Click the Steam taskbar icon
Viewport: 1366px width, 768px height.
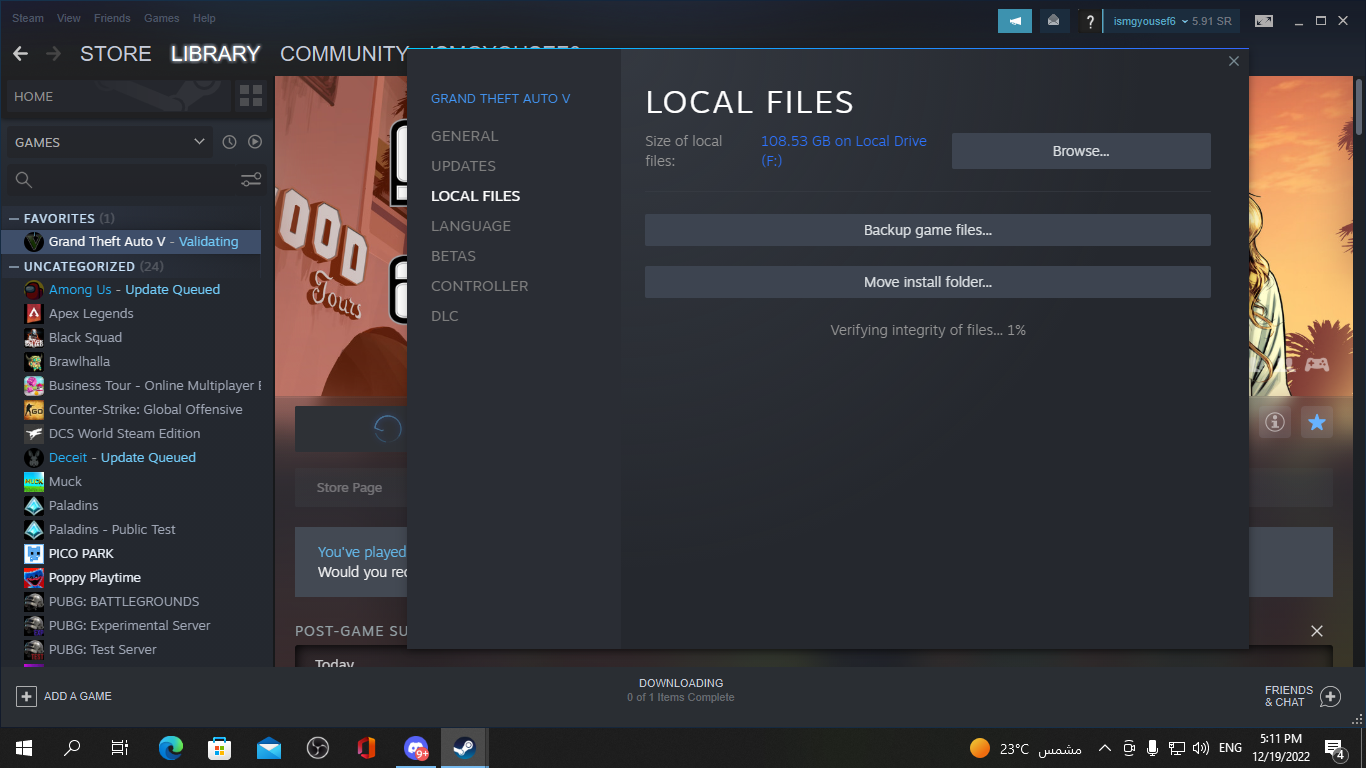(x=464, y=748)
